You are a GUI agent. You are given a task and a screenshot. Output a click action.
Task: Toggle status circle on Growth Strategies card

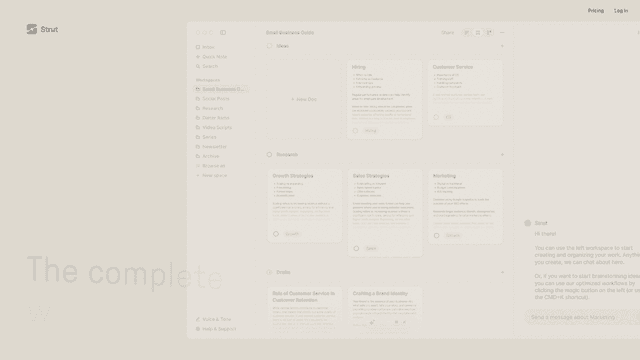click(276, 234)
